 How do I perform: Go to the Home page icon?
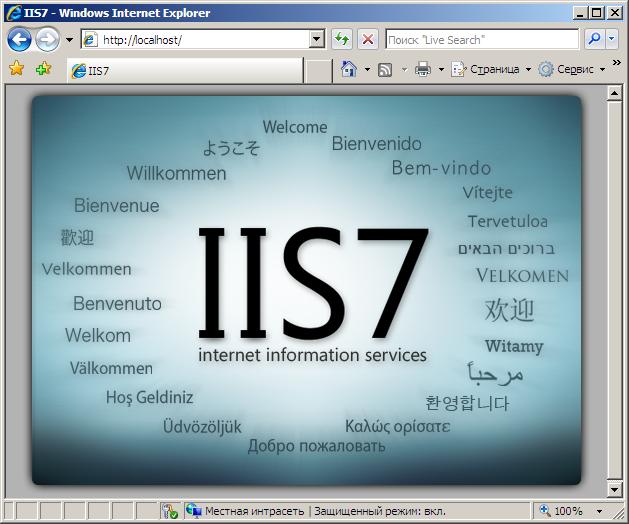point(349,69)
